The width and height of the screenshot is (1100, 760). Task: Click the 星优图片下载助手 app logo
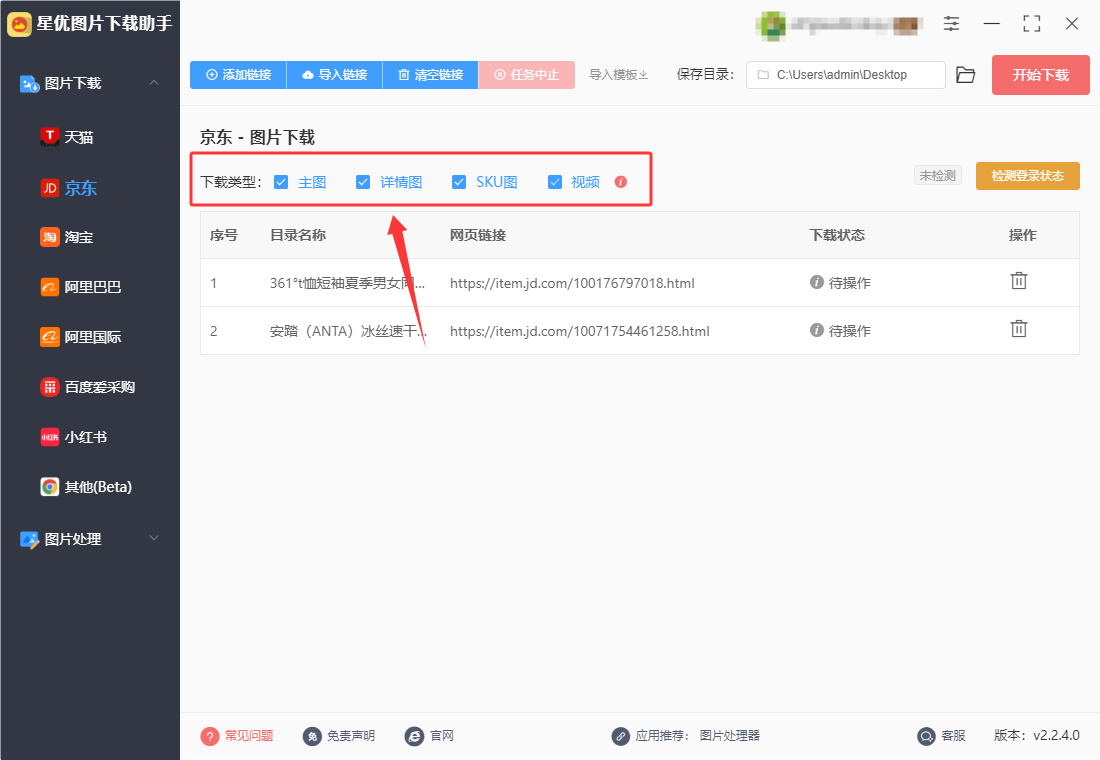click(19, 24)
